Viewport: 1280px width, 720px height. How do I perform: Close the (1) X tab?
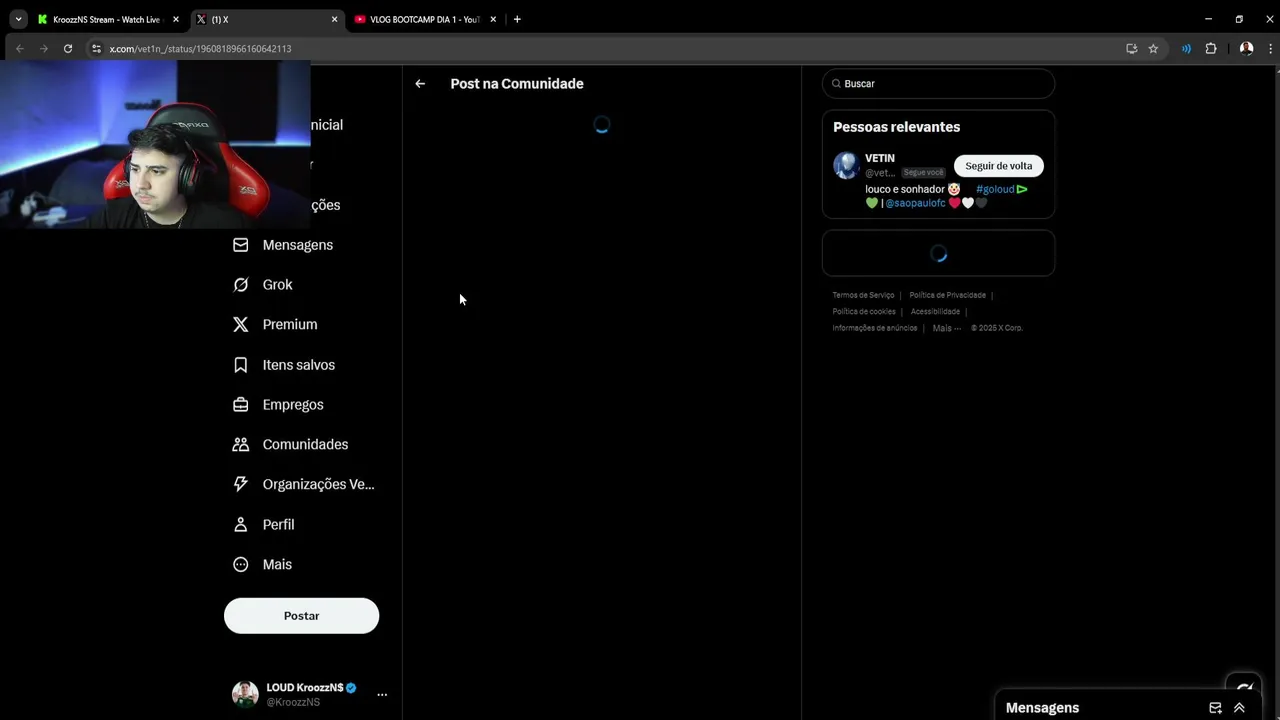[x=334, y=19]
